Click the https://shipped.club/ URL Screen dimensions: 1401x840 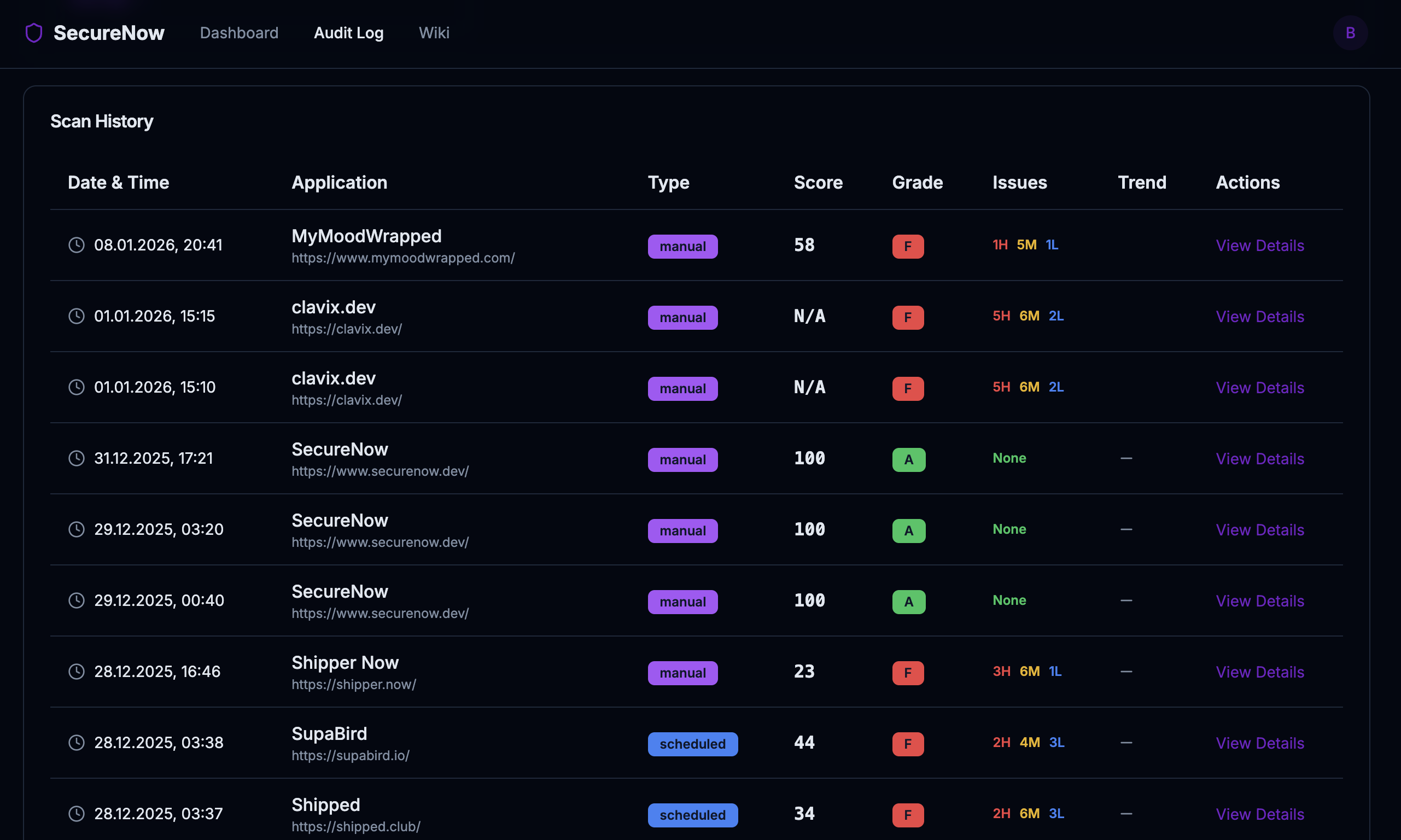click(356, 826)
